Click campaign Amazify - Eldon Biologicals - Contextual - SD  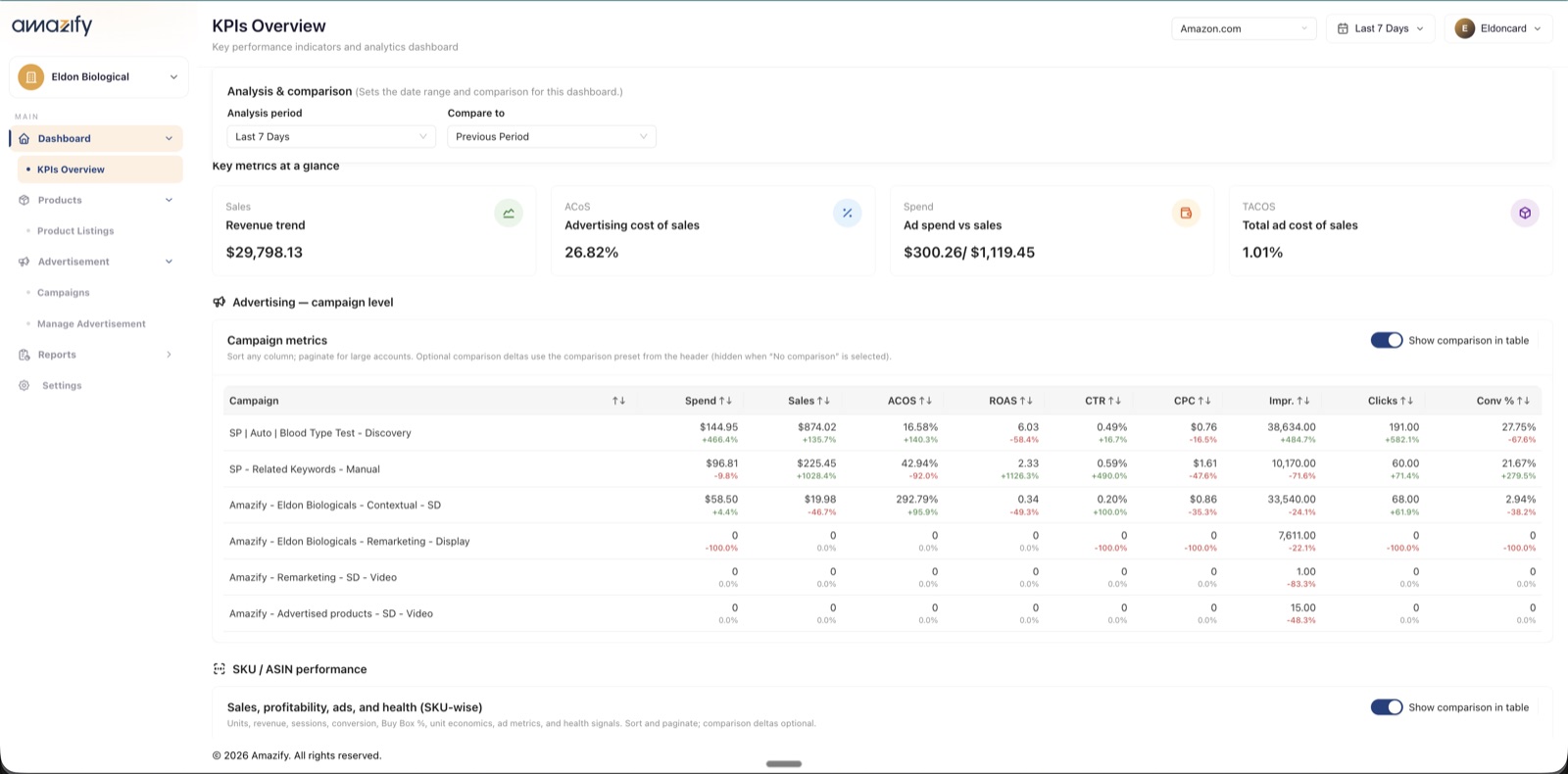(x=335, y=506)
